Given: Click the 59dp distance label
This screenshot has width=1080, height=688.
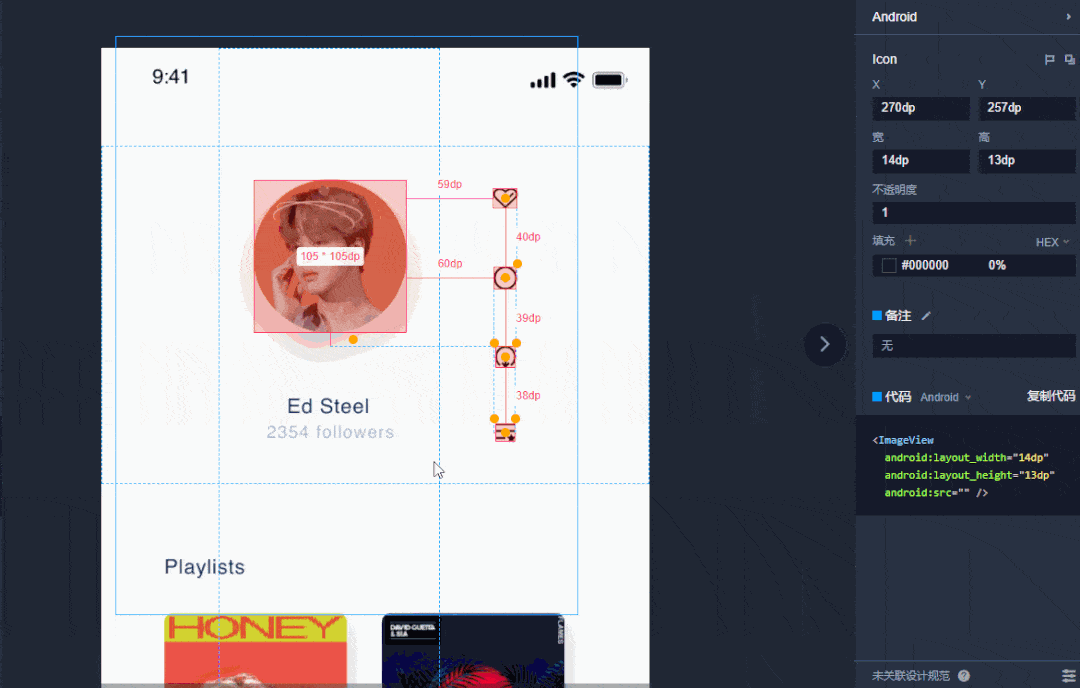Looking at the screenshot, I should pos(450,185).
